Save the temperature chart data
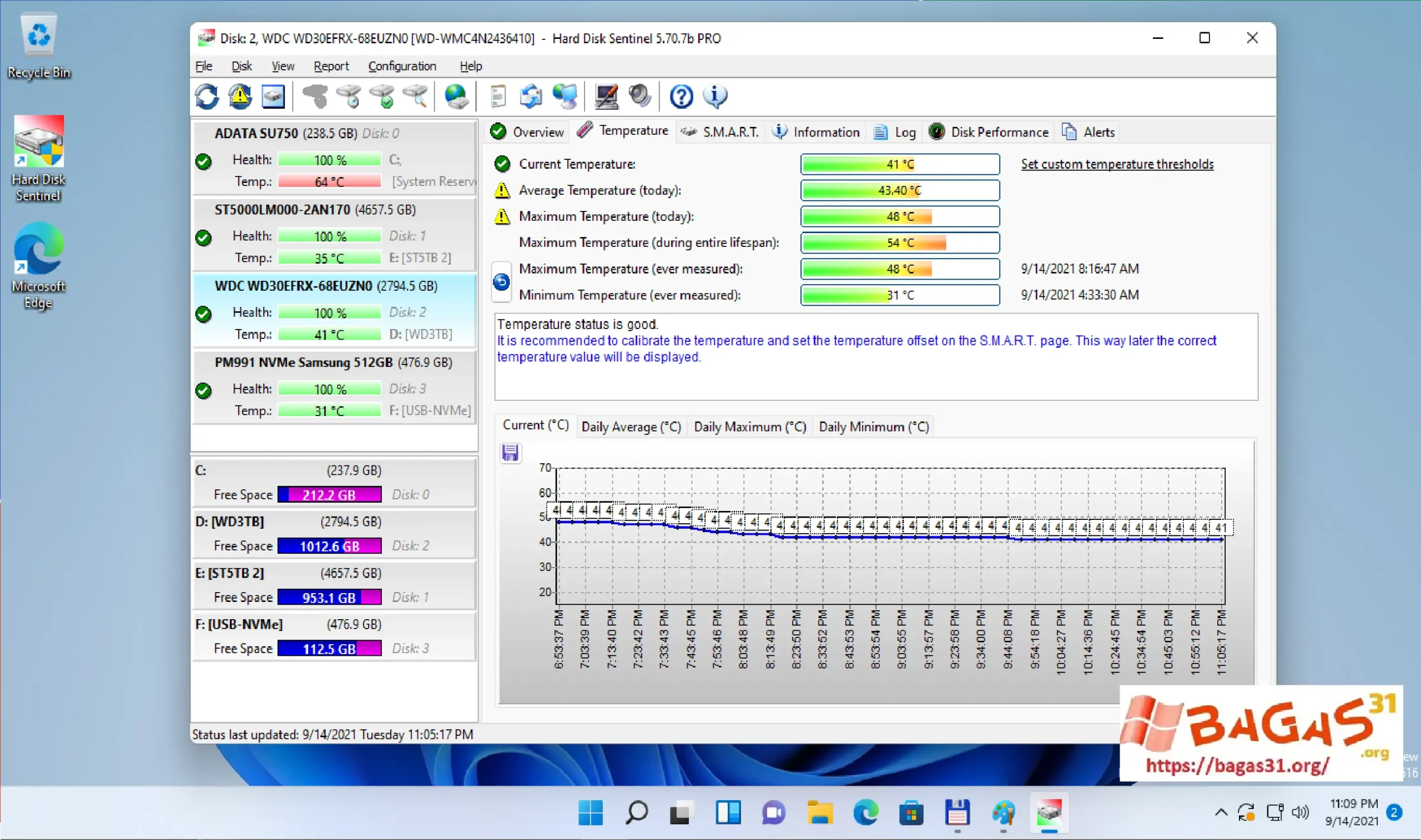Screen dimensions: 1421x840 510,453
